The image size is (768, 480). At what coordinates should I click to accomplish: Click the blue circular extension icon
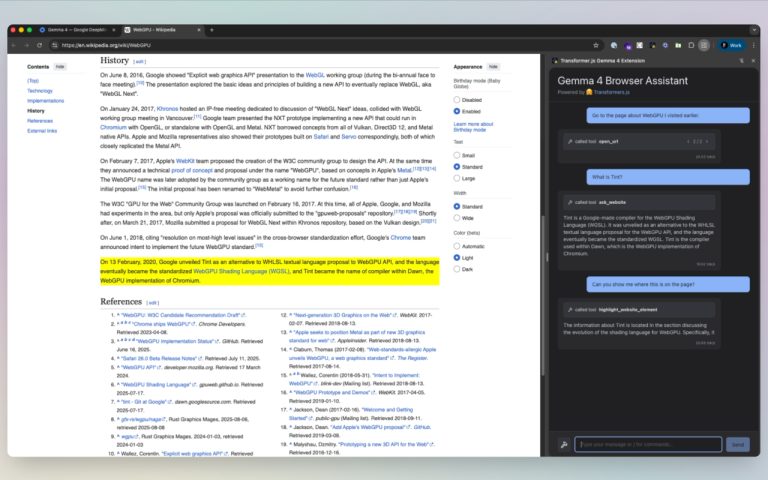[x=665, y=45]
